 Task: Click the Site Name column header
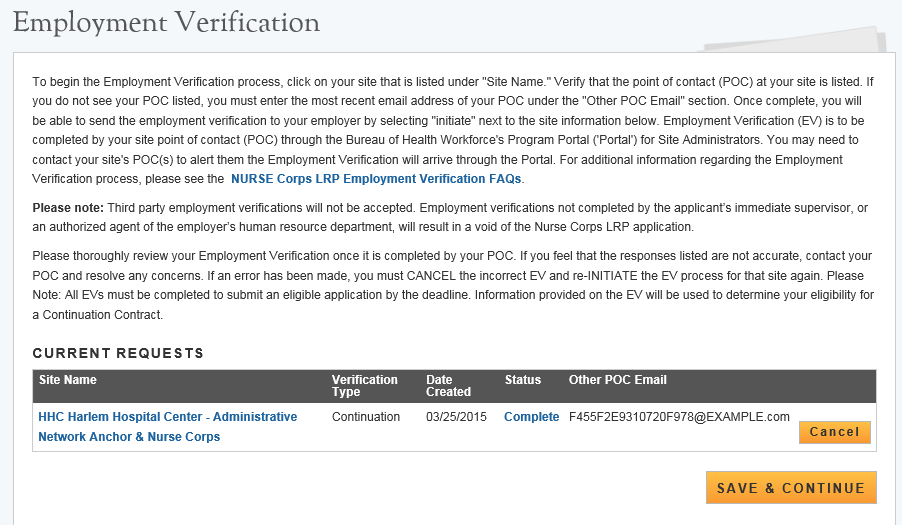tap(68, 380)
